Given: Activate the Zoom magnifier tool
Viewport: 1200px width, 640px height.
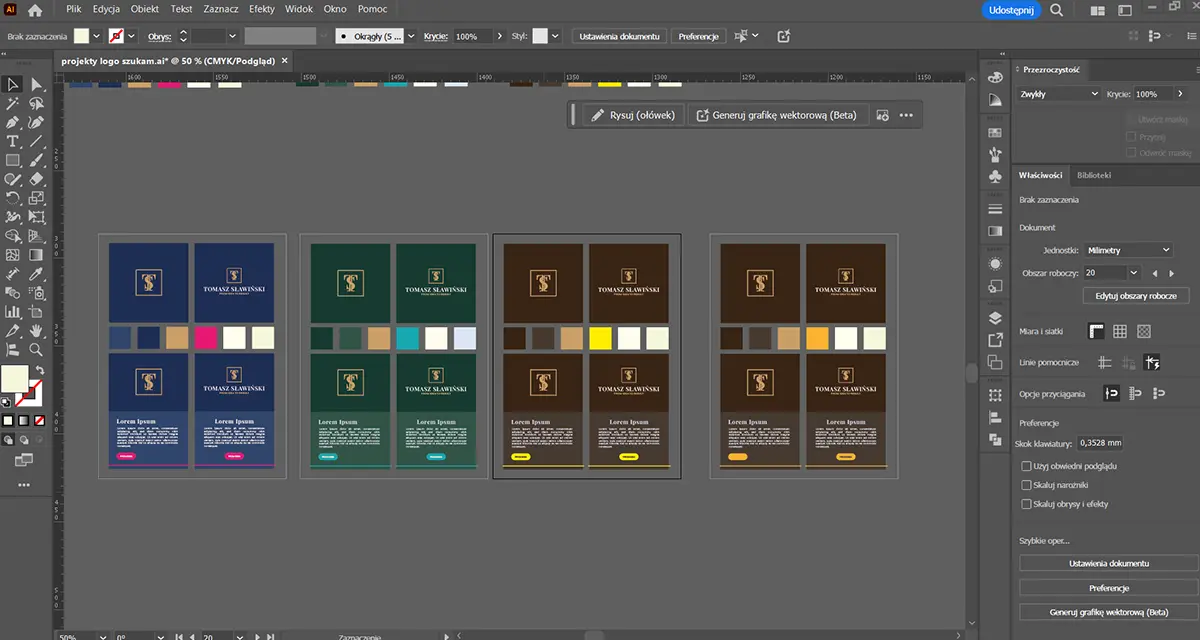Looking at the screenshot, I should [37, 349].
